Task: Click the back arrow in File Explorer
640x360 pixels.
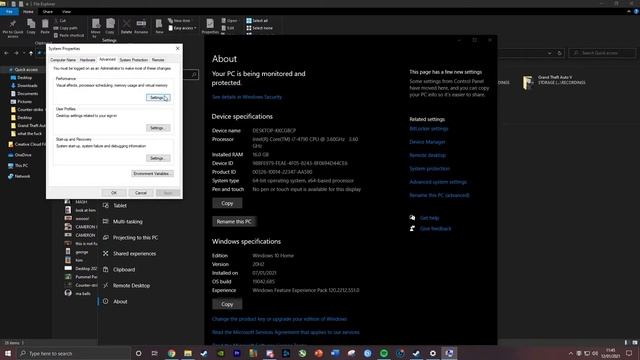Action: (7, 53)
